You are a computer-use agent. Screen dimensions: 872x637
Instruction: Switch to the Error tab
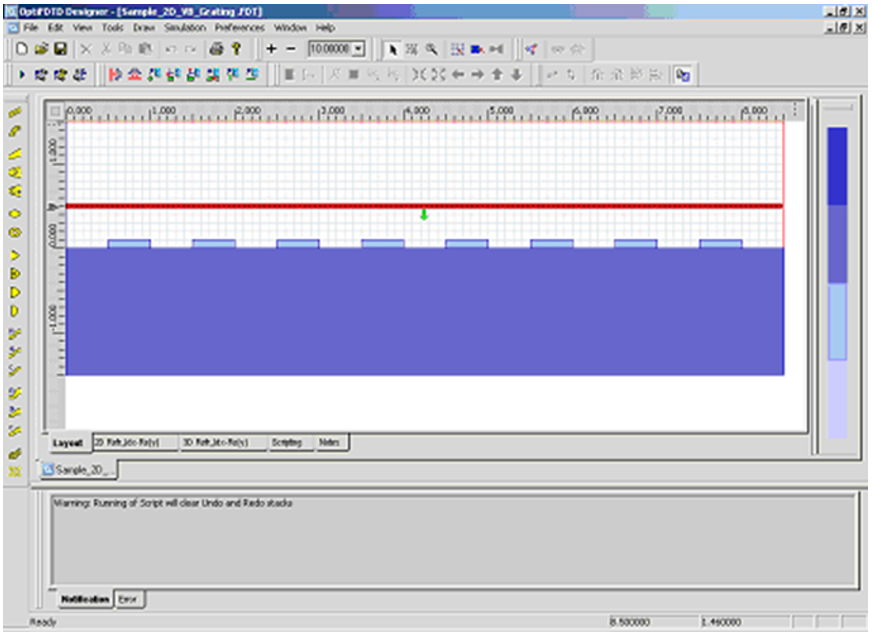(127, 599)
